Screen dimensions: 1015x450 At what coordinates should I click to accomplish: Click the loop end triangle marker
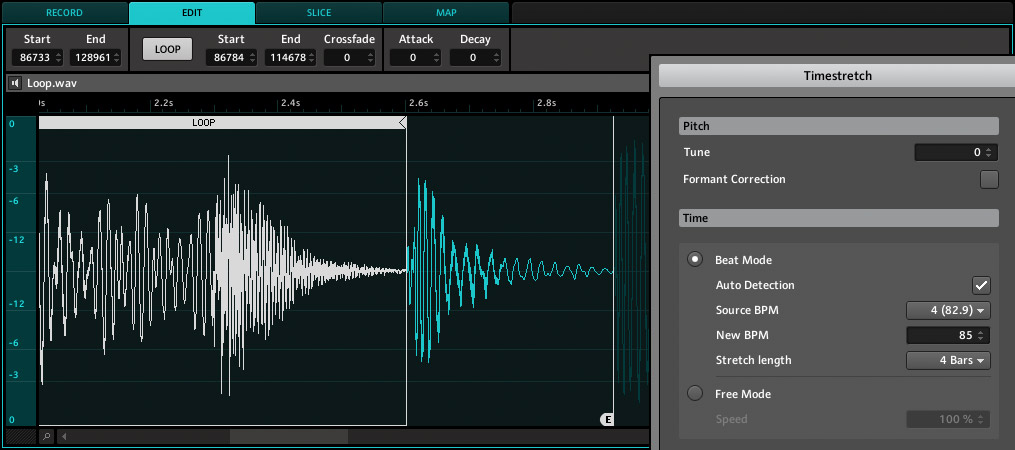402,122
